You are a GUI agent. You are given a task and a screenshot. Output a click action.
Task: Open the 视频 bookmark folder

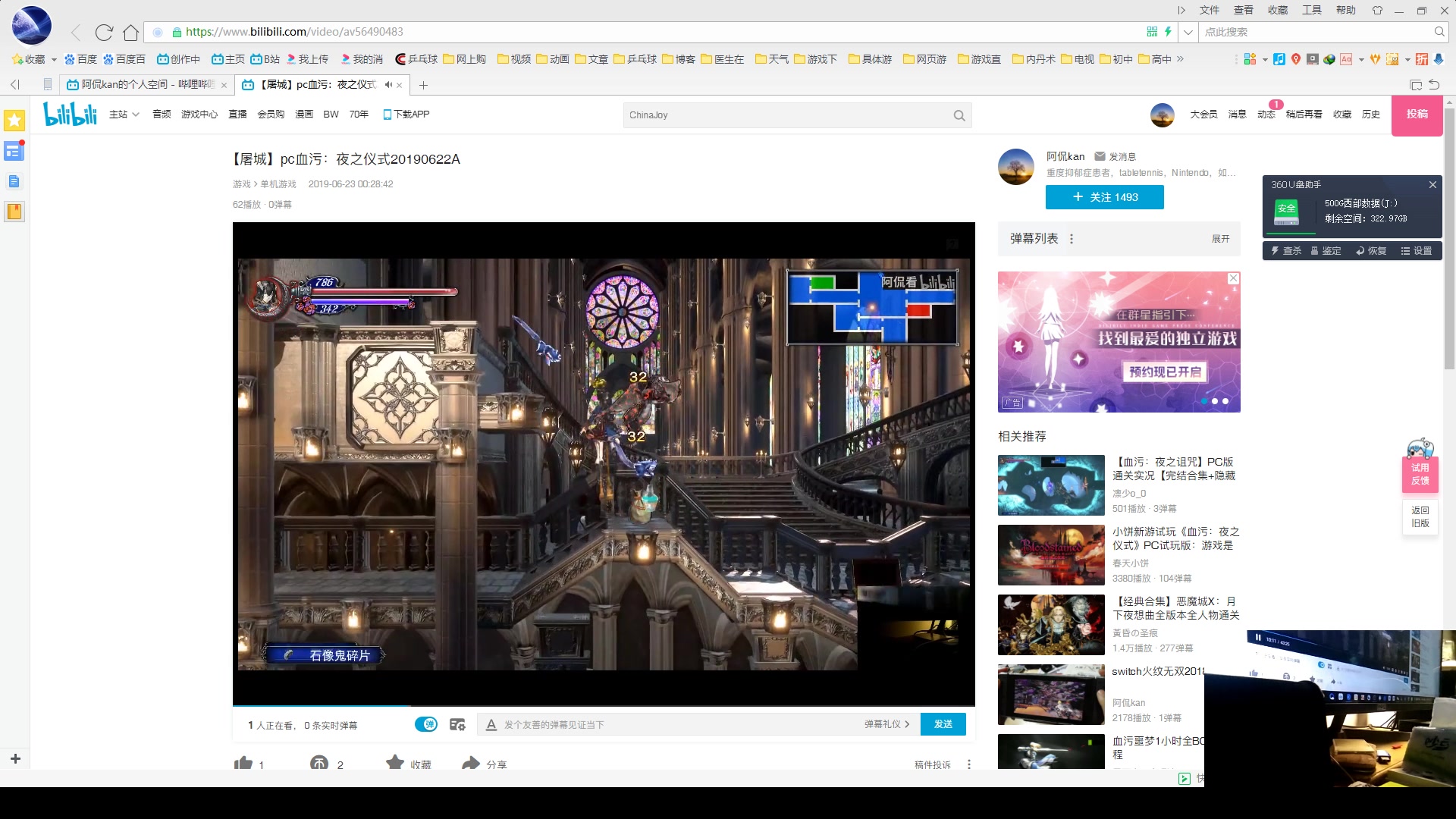pos(514,59)
